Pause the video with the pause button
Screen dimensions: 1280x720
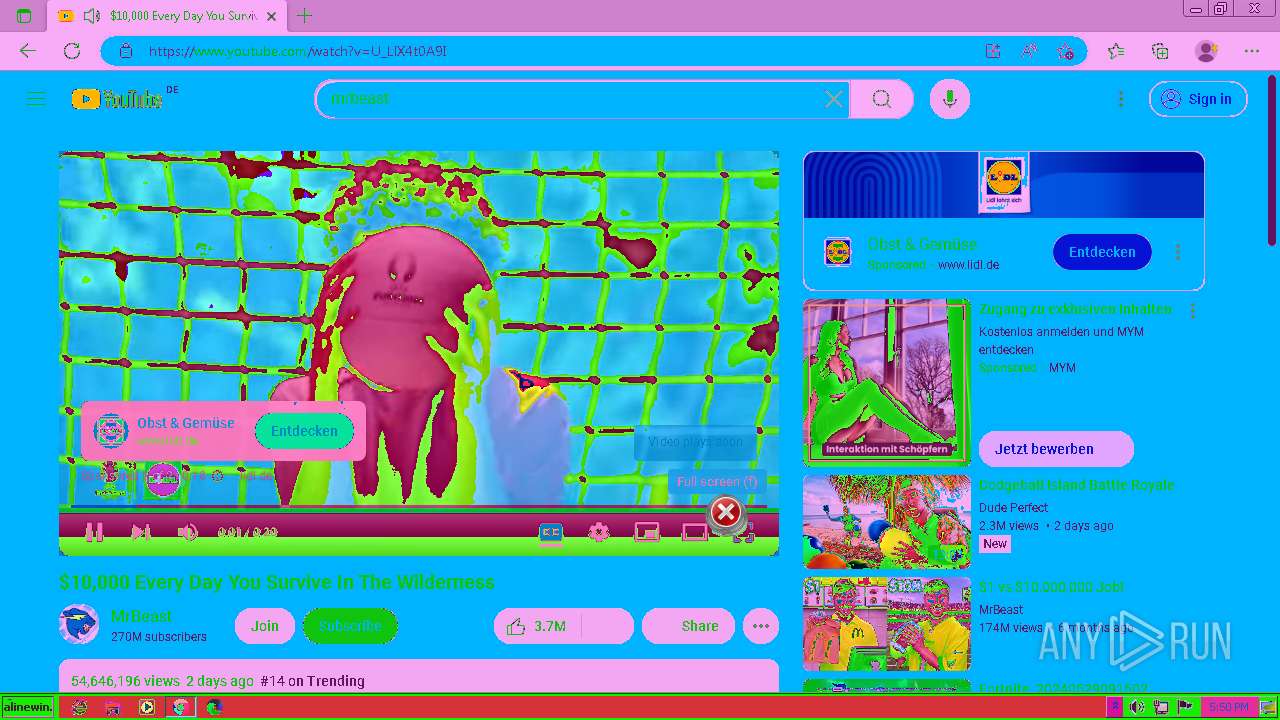[x=94, y=533]
